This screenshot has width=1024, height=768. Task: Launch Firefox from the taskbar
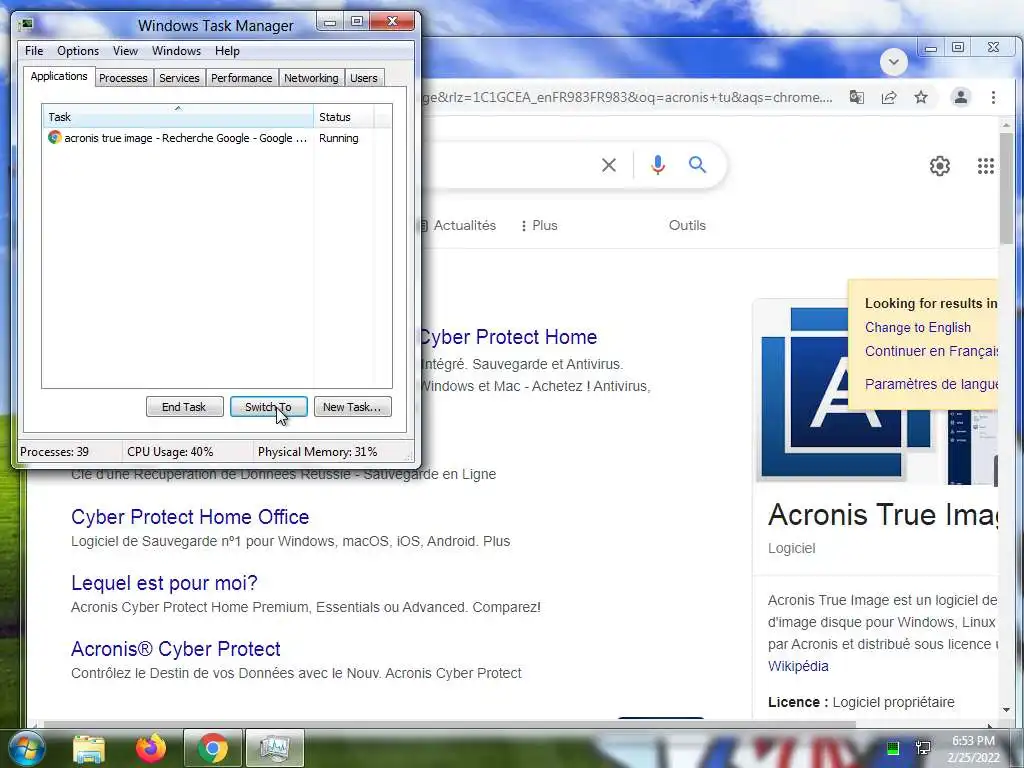click(x=150, y=748)
